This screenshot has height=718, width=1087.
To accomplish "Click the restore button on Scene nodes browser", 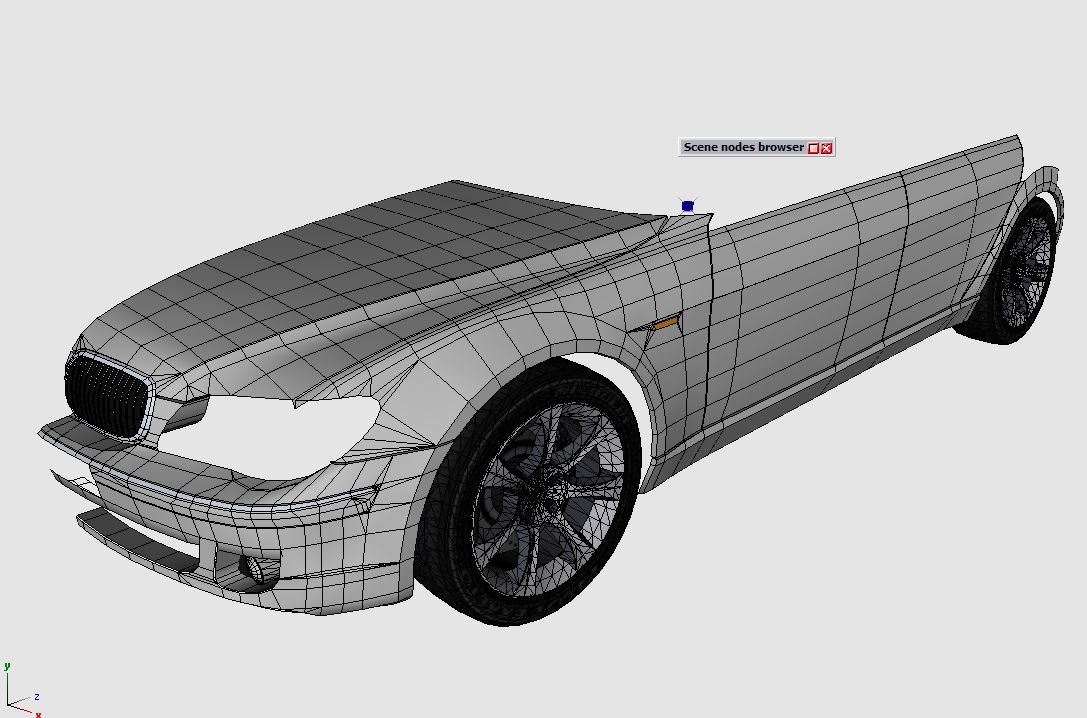I will [813, 148].
